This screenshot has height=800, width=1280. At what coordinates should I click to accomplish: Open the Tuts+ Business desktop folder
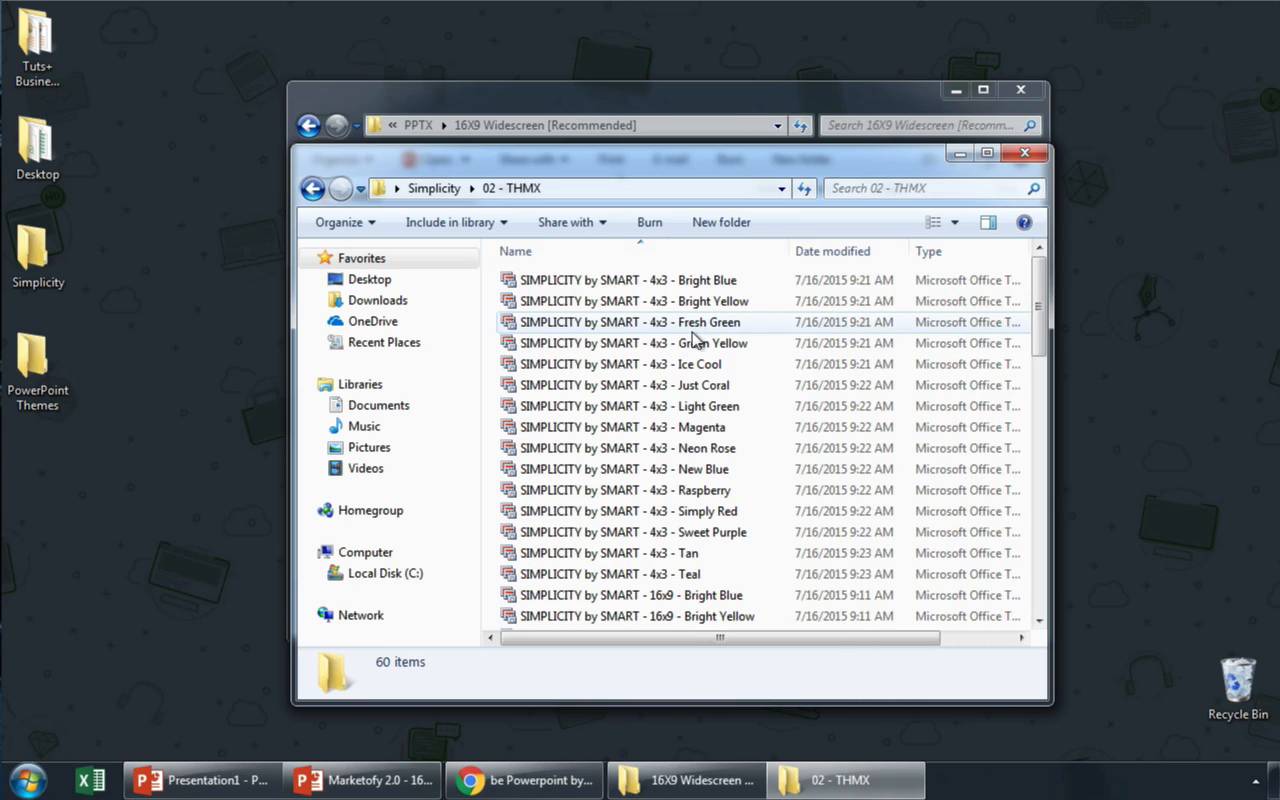[36, 47]
